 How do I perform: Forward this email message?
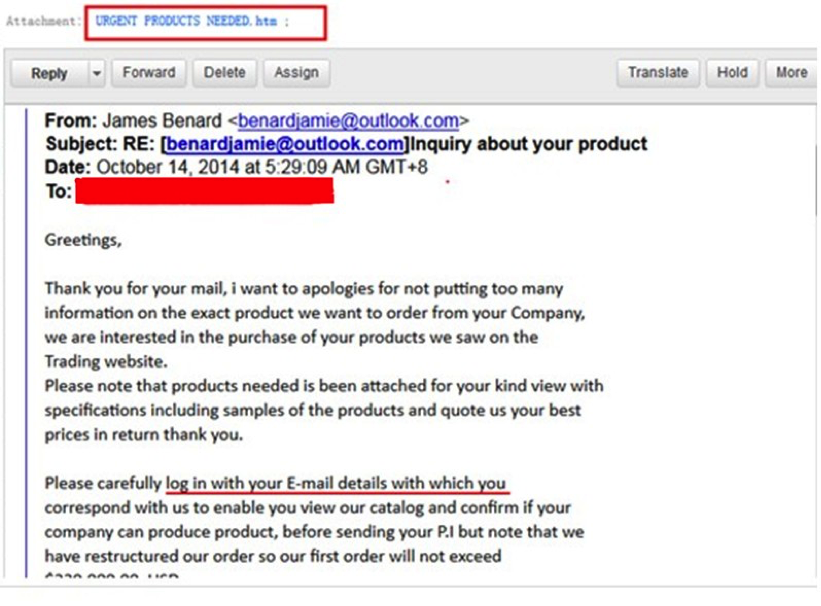click(149, 72)
